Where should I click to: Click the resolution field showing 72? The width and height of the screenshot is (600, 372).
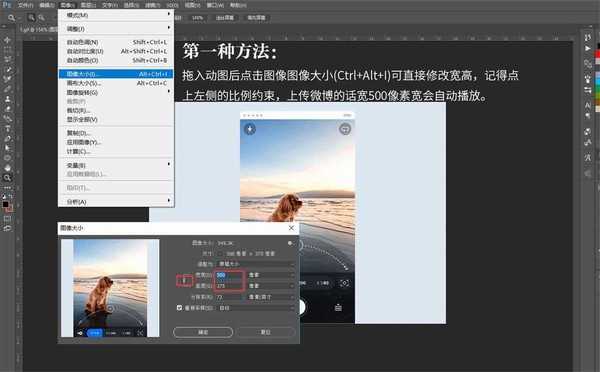point(229,297)
